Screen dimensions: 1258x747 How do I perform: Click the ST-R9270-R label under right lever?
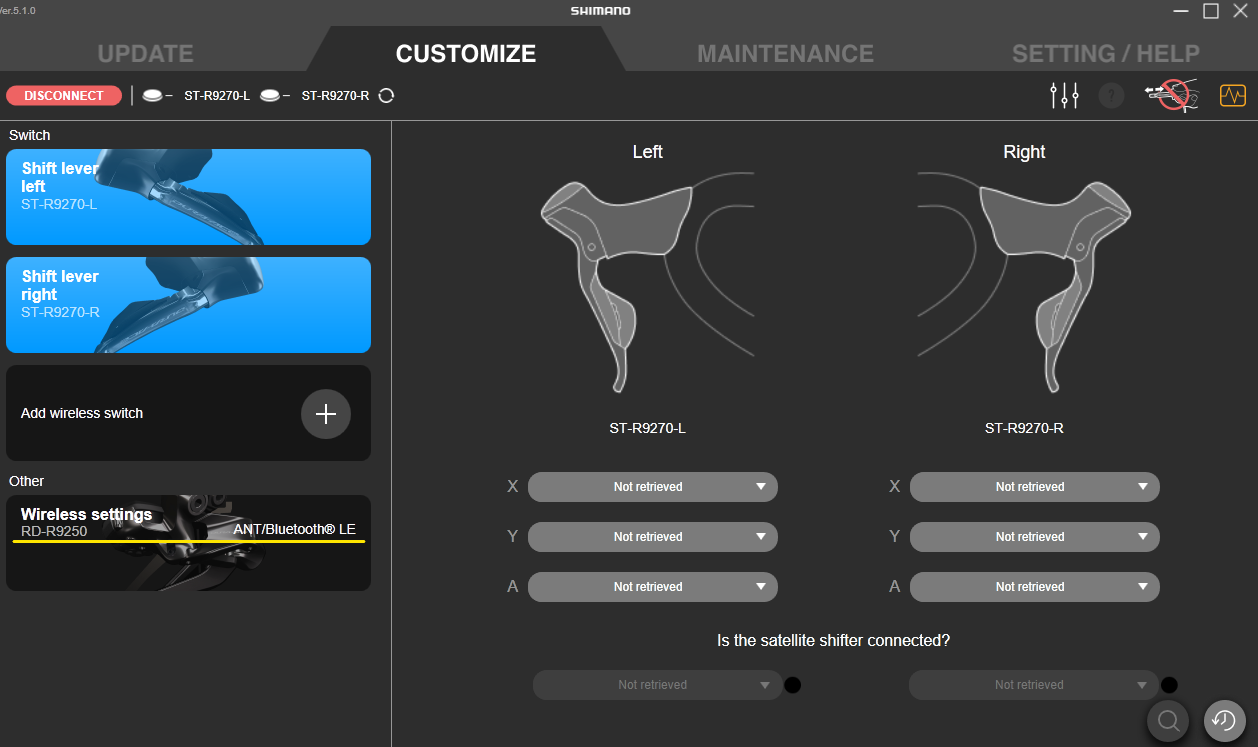pos(1024,428)
